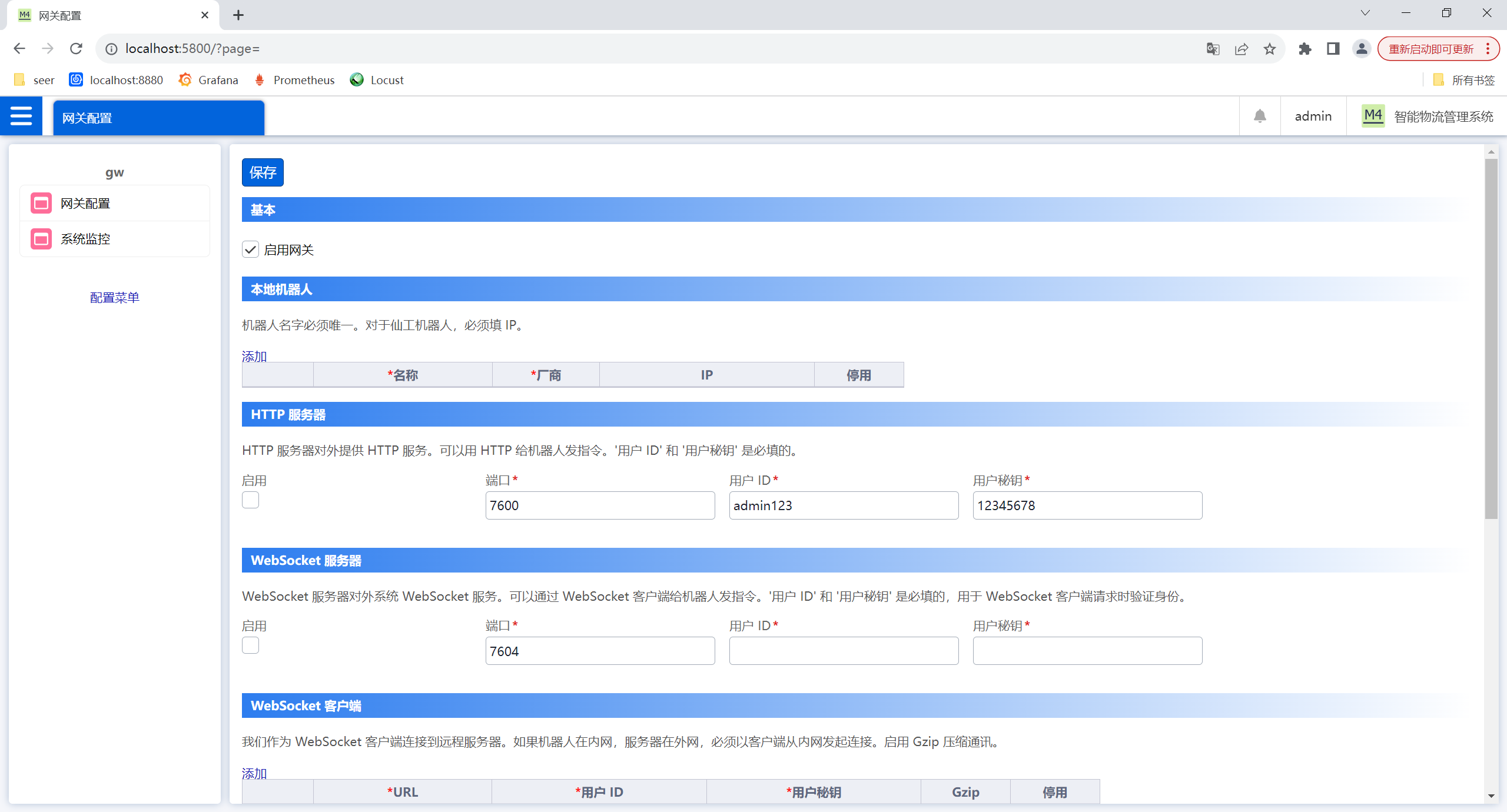Image resolution: width=1507 pixels, height=812 pixels.
Task: Click the site information icon in address bar
Action: click(x=111, y=49)
